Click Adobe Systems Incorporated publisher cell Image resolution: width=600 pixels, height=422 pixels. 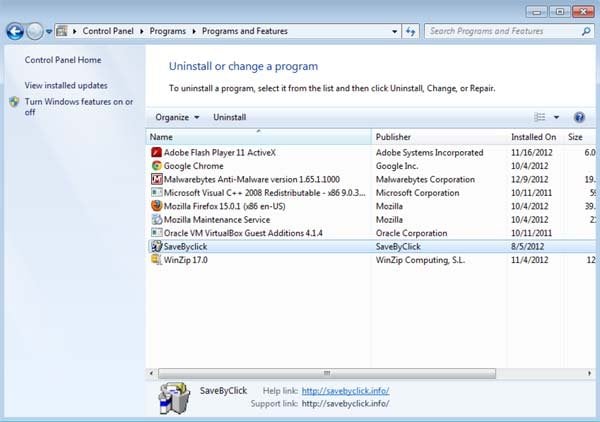pos(429,153)
